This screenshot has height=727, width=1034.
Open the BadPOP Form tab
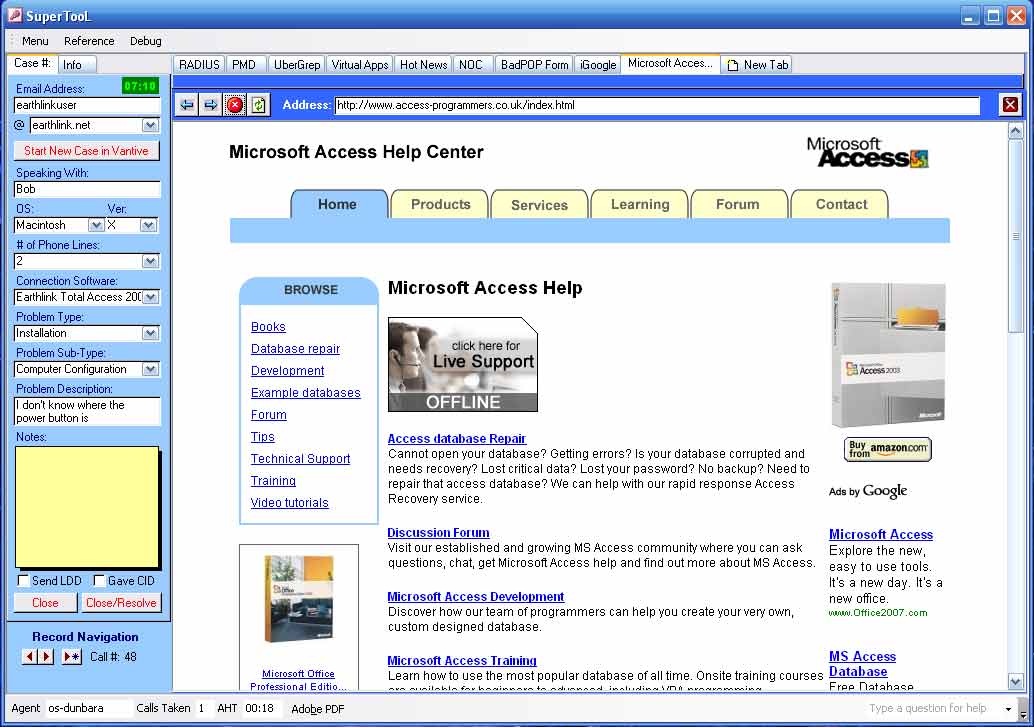pos(534,65)
